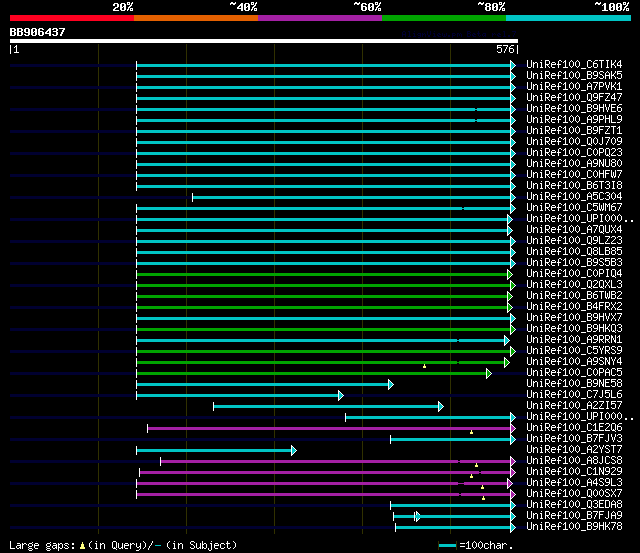Click the cyan 100char scale bar in the legend

(x=448, y=546)
